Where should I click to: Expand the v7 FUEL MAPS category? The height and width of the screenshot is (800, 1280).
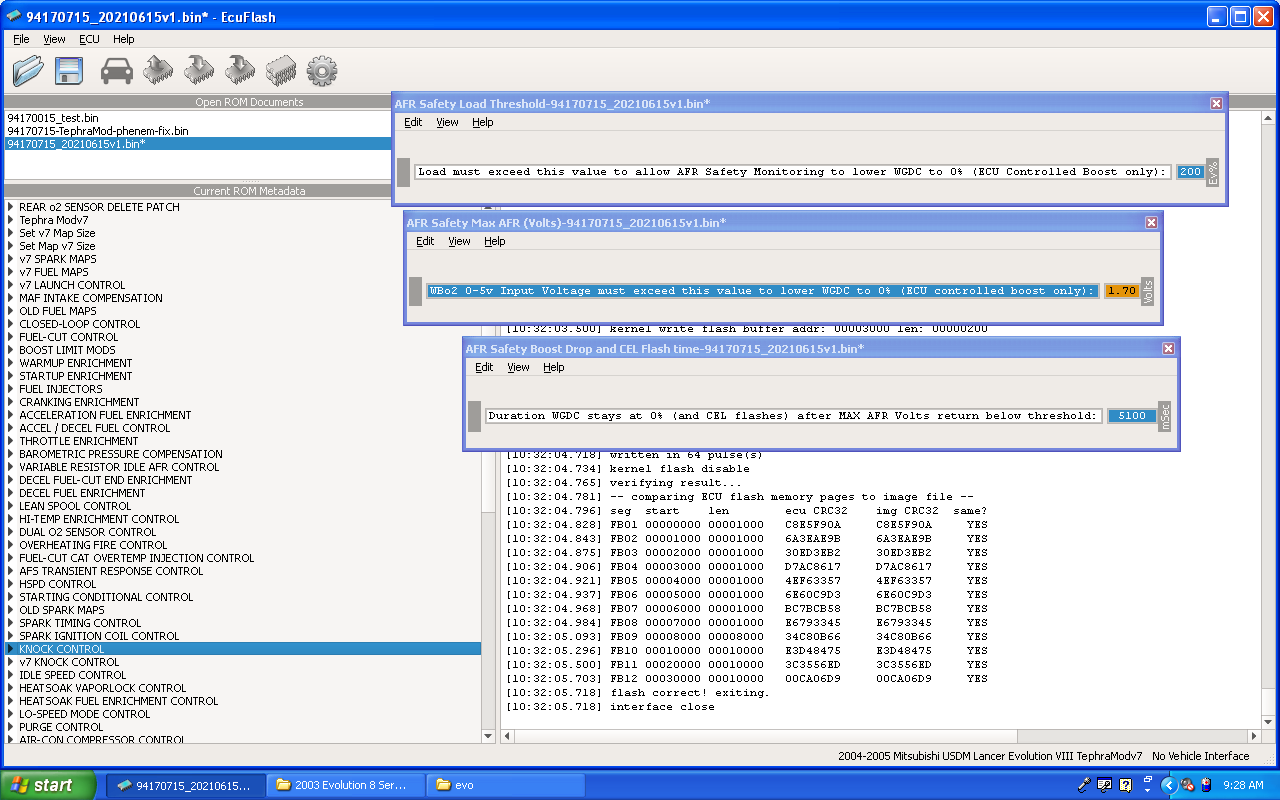coord(11,272)
